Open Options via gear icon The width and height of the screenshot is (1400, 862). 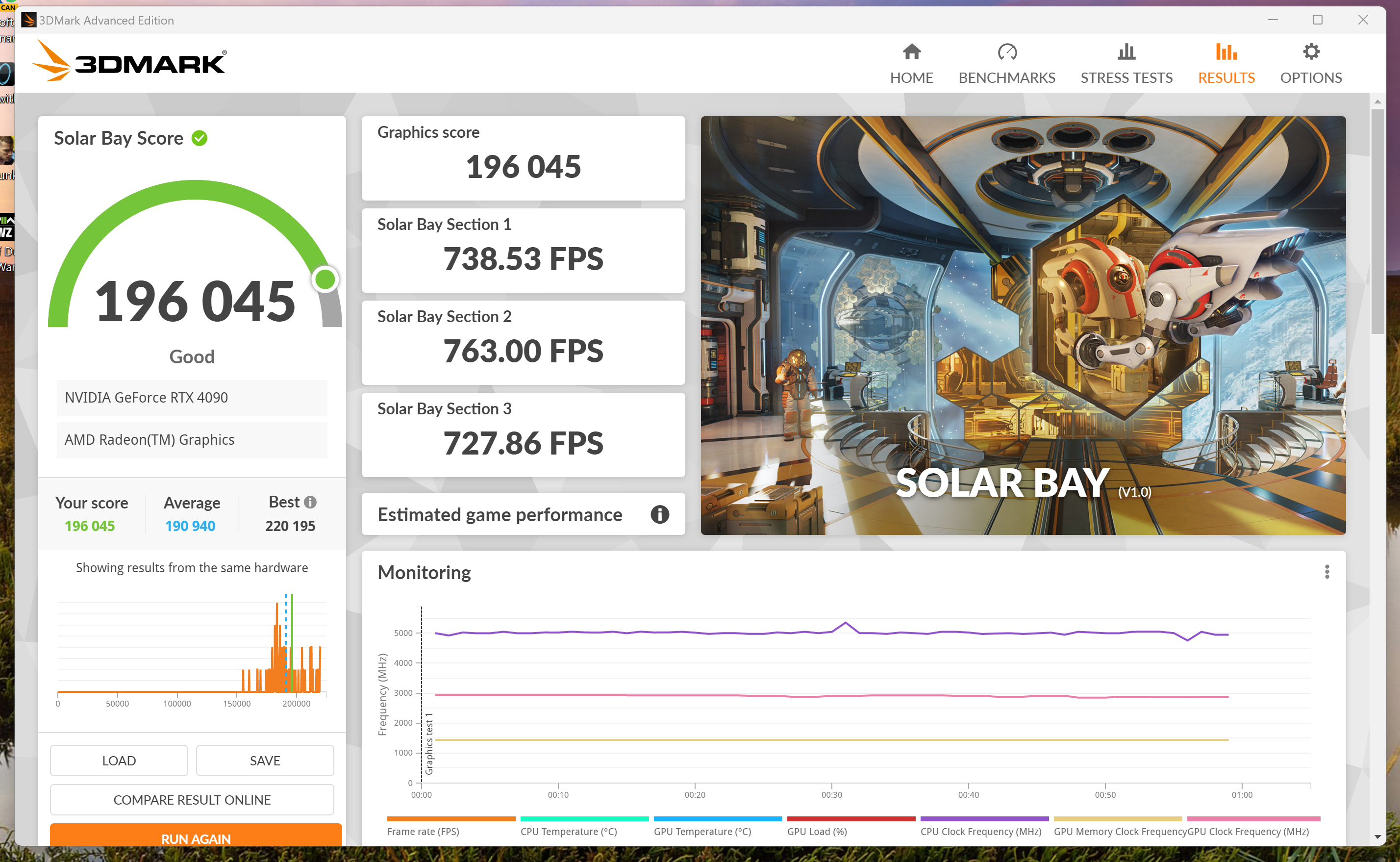pos(1311,52)
